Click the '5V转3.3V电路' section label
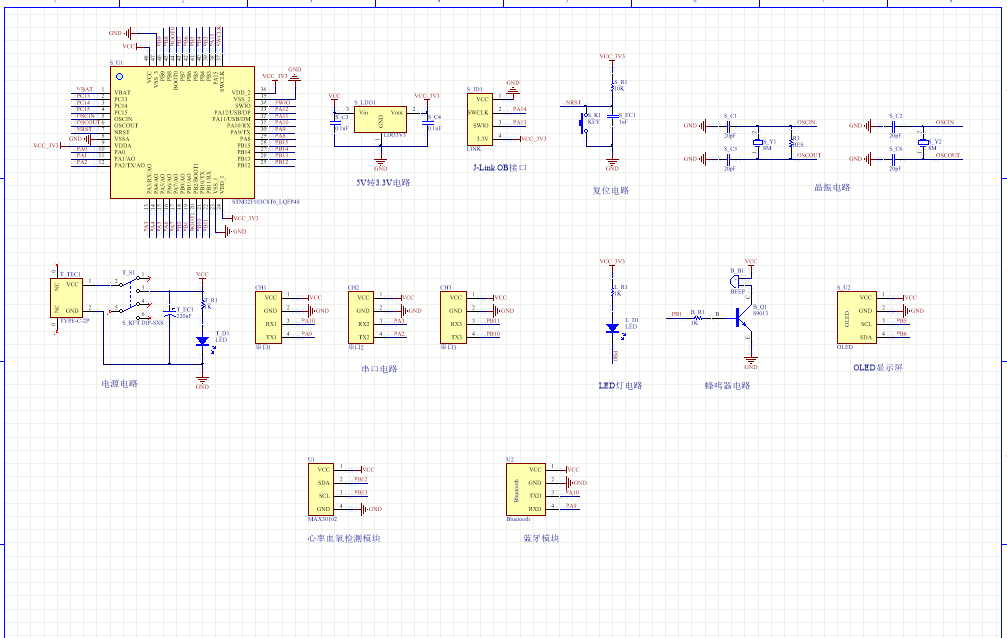This screenshot has width=1007, height=638. 382,183
